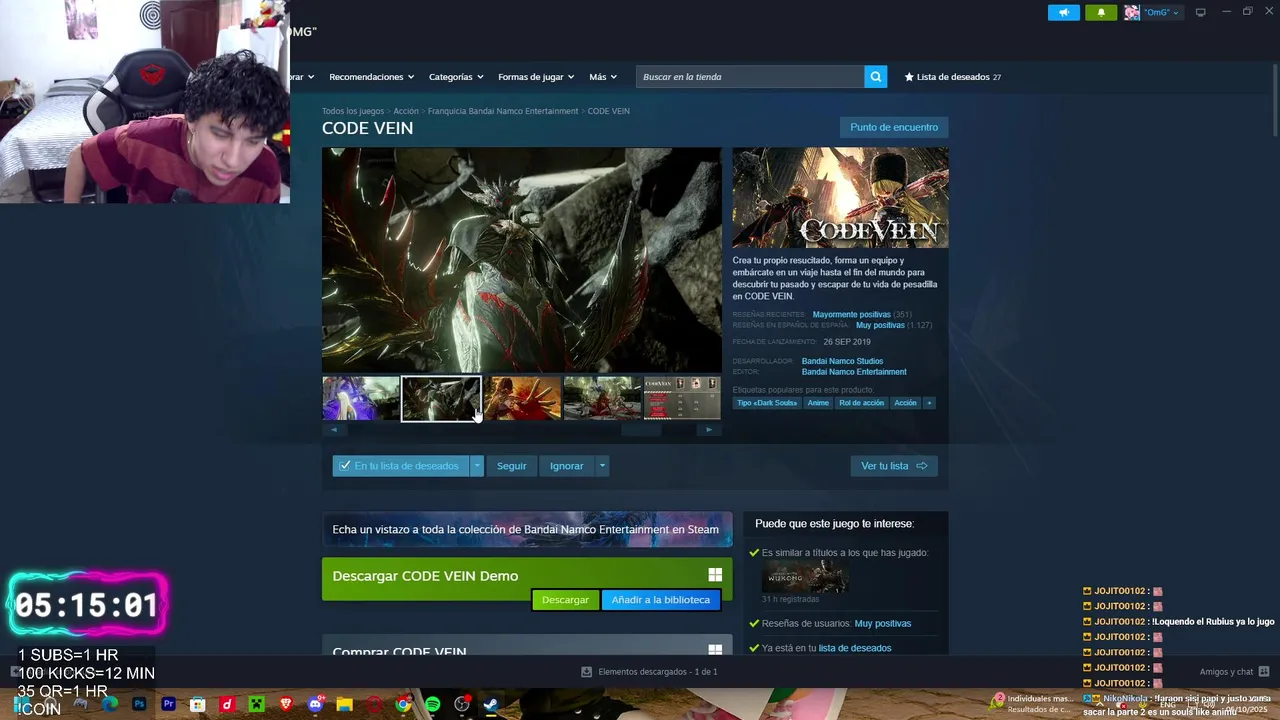1280x720 pixels.
Task: Launch Microsoft Edge from the taskbar
Action: tap(110, 704)
